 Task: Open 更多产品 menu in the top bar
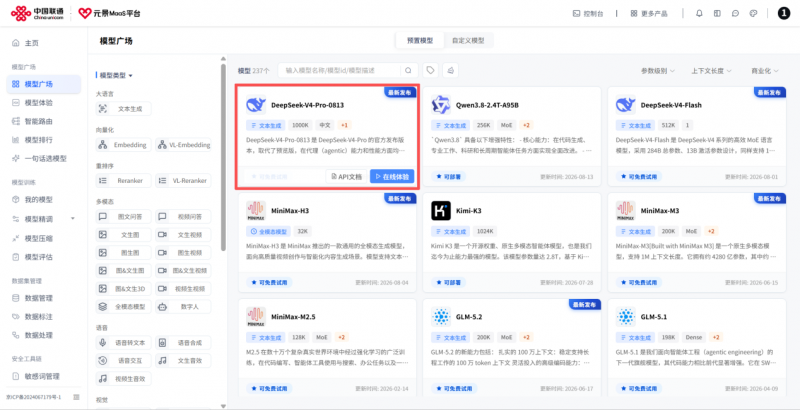point(649,14)
